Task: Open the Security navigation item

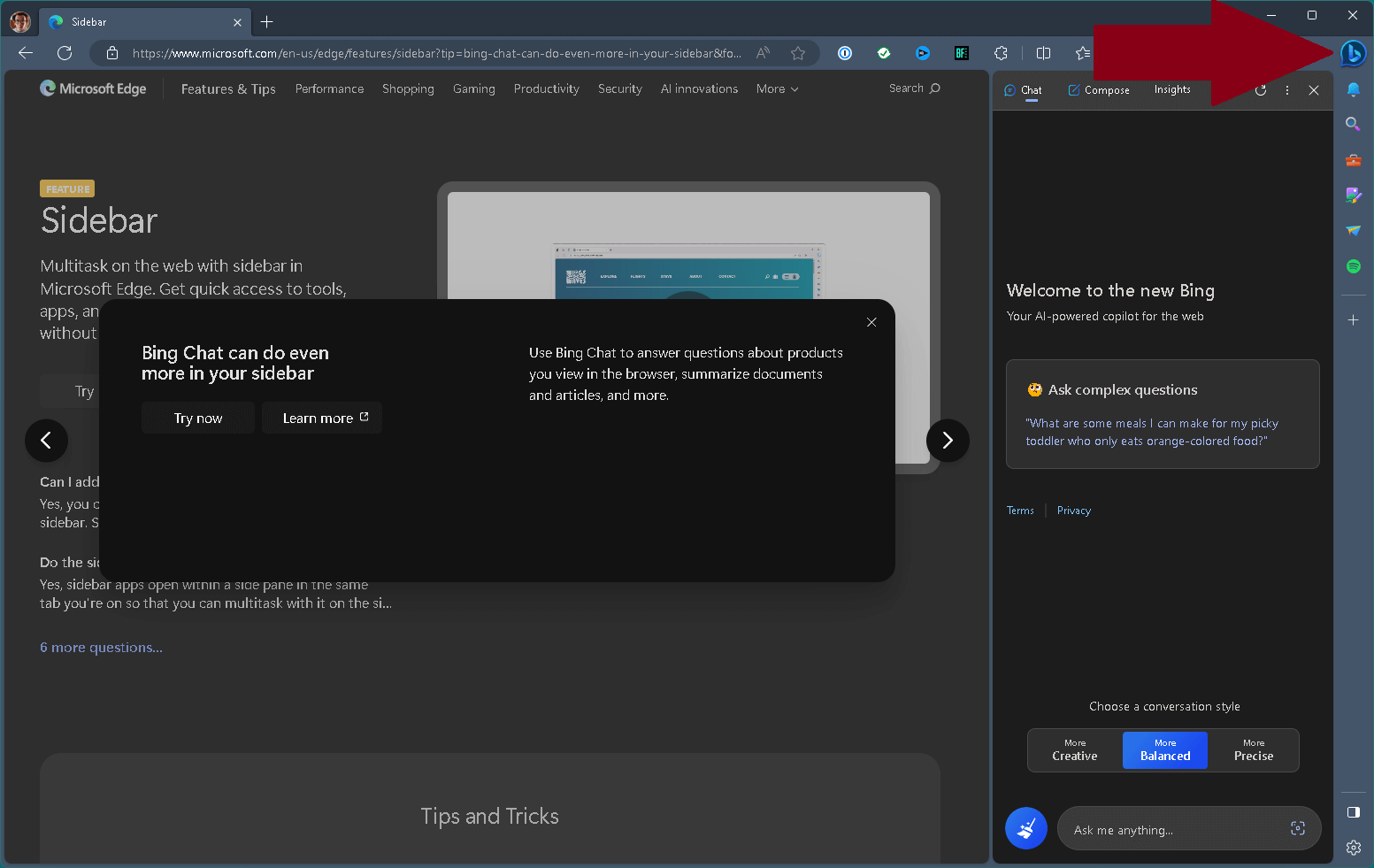Action: 620,89
